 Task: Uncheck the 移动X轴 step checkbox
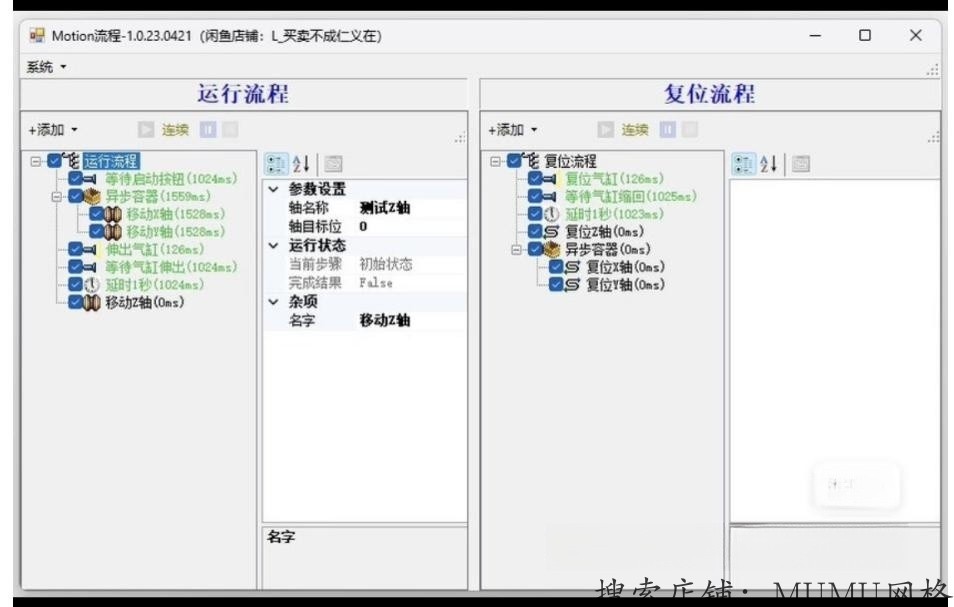(x=97, y=214)
